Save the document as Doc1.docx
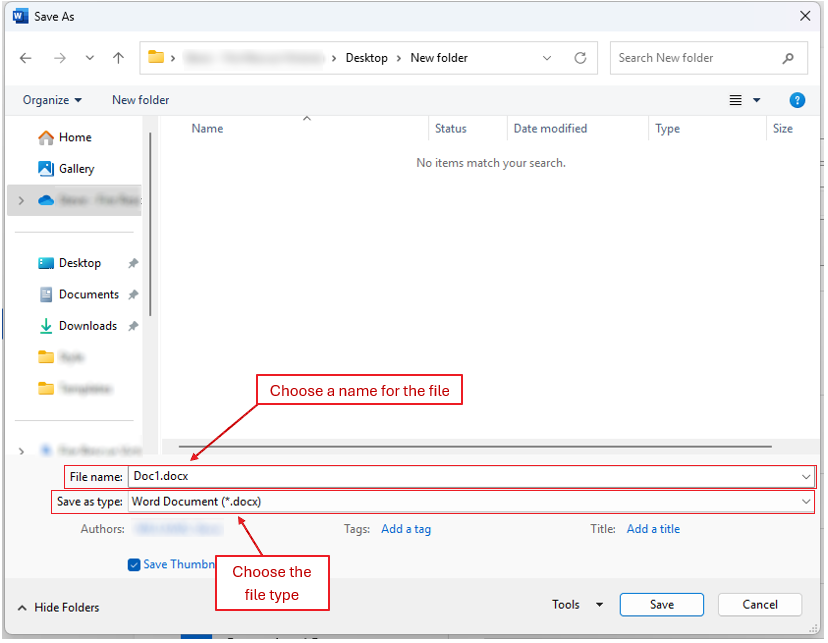The height and width of the screenshot is (643, 828). click(661, 604)
